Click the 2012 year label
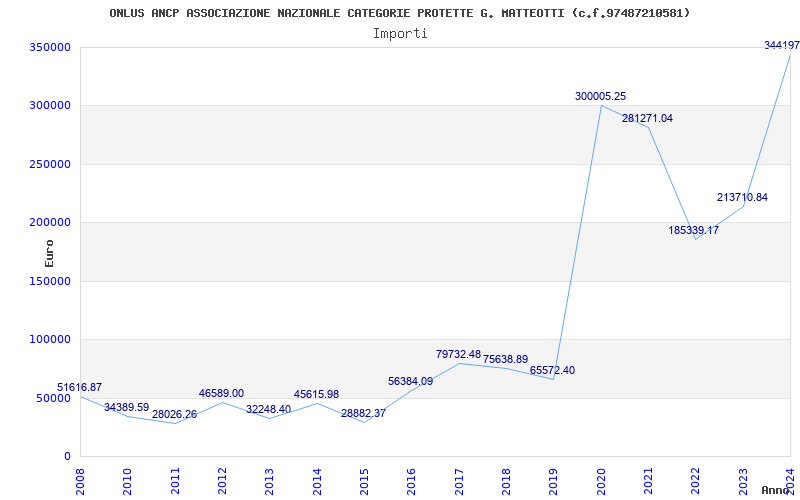This screenshot has height=500, width=800. 222,481
